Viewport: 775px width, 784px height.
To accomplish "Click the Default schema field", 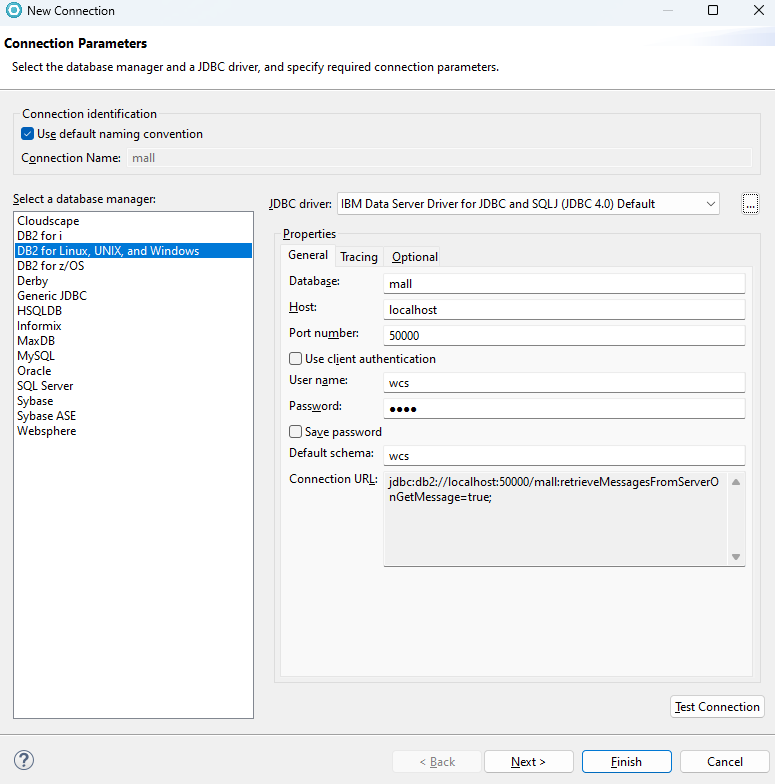I will pos(564,456).
